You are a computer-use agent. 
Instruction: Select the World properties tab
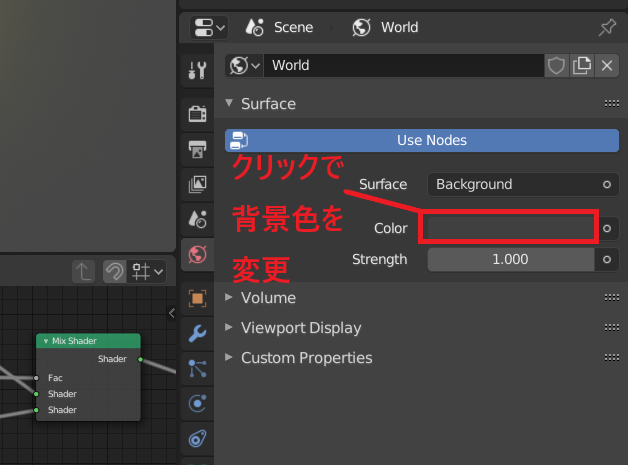pos(197,254)
